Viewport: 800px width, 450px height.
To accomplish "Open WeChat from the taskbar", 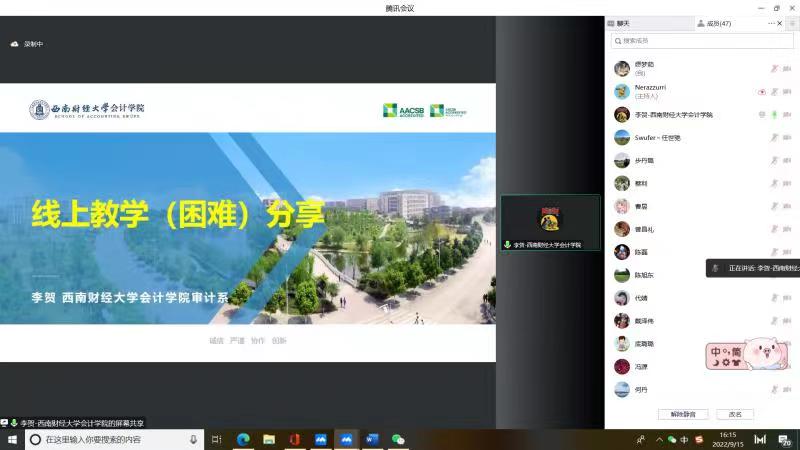I will 398,439.
